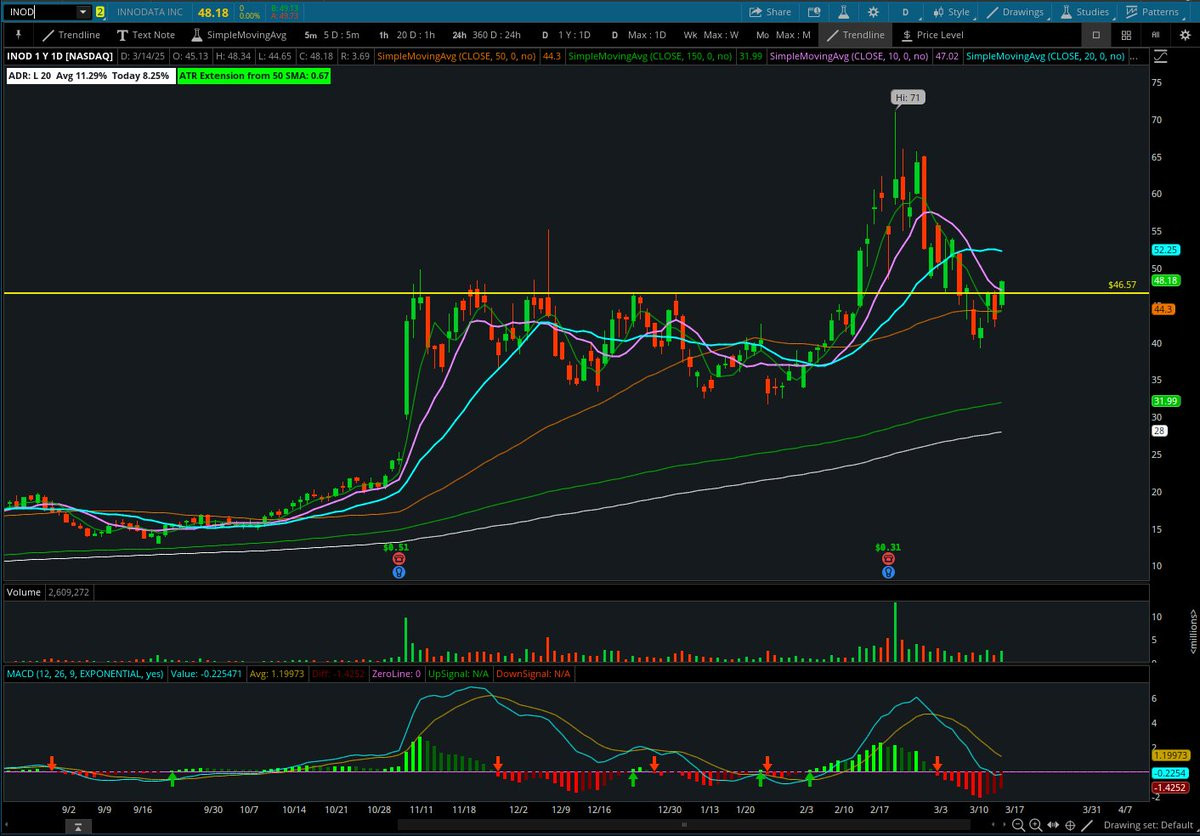Click the All charts icon
This screenshot has width=1200, height=836.
point(1155,35)
